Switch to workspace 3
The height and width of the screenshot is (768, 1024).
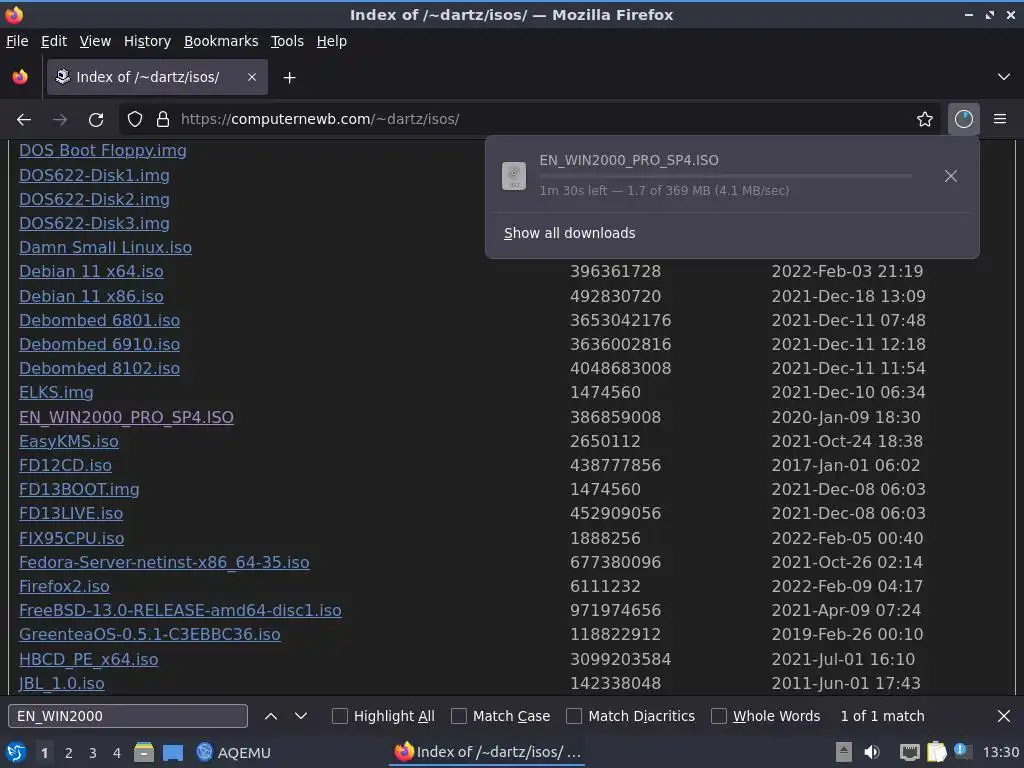click(x=93, y=753)
